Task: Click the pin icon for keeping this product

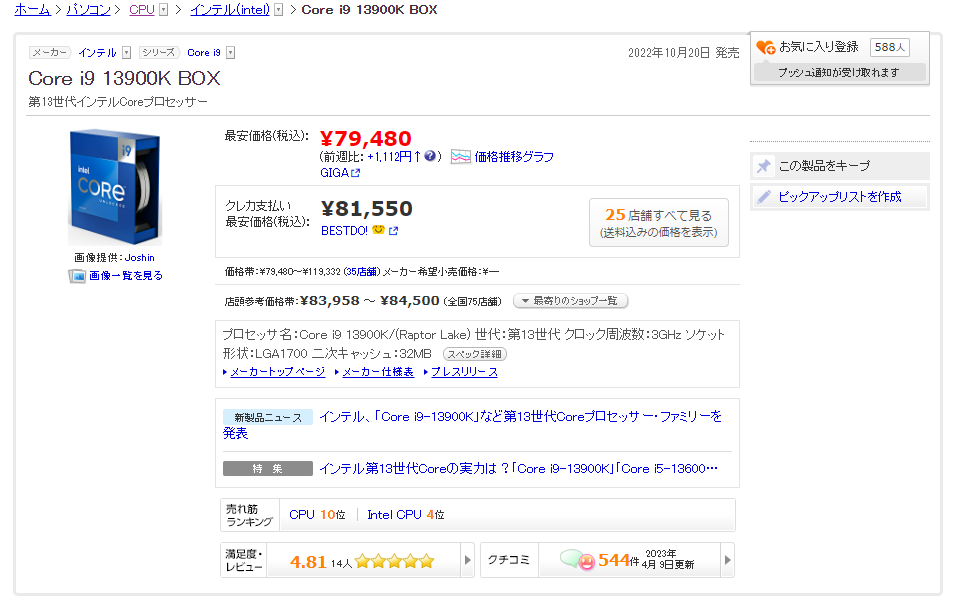Action: pyautogui.click(x=764, y=166)
